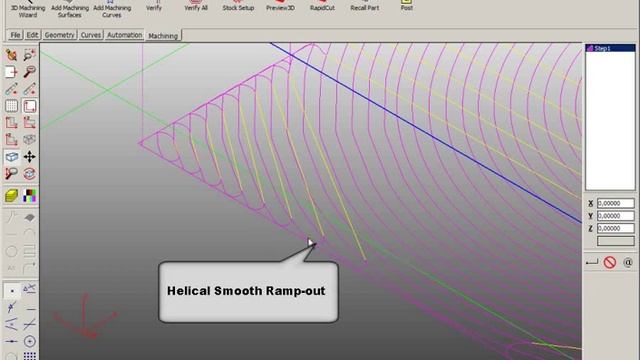Switch to the Automation tab
Image resolution: width=640 pixels, height=360 pixels.
(124, 35)
